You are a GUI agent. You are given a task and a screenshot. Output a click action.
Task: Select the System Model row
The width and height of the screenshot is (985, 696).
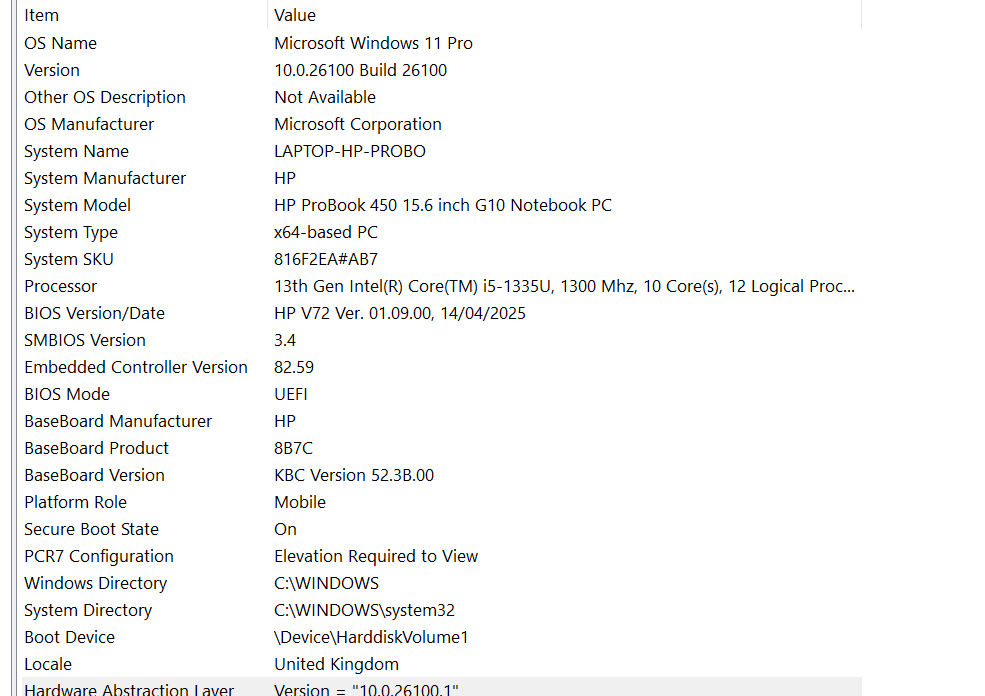pyautogui.click(x=442, y=205)
